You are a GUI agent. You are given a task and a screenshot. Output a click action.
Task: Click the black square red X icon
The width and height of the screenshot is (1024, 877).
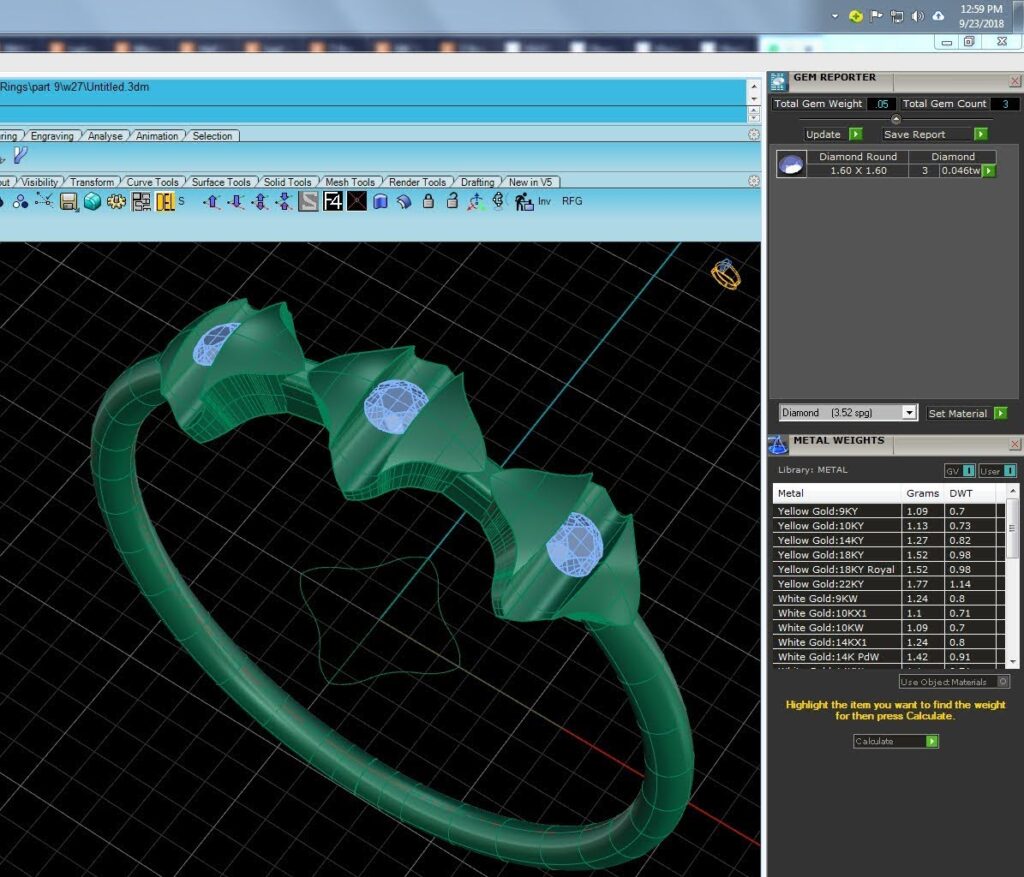(357, 201)
